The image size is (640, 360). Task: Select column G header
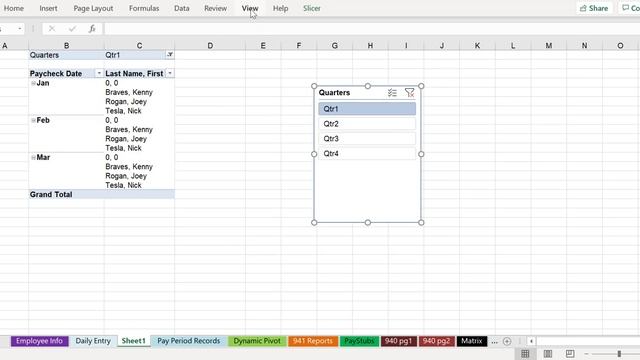pyautogui.click(x=335, y=46)
